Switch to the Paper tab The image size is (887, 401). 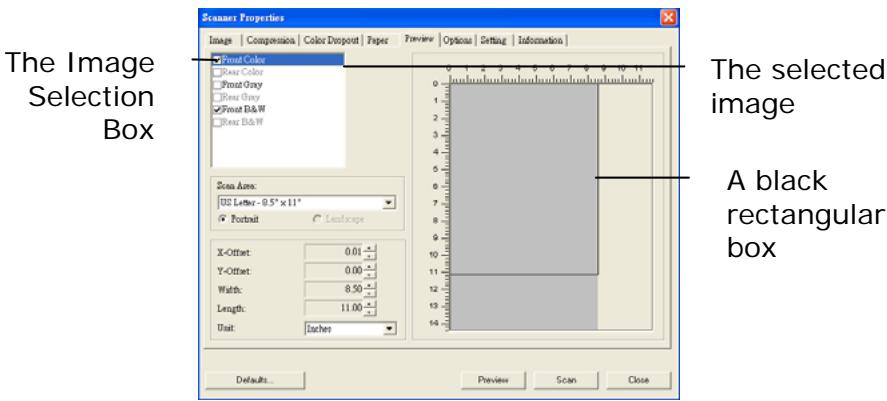(377, 41)
